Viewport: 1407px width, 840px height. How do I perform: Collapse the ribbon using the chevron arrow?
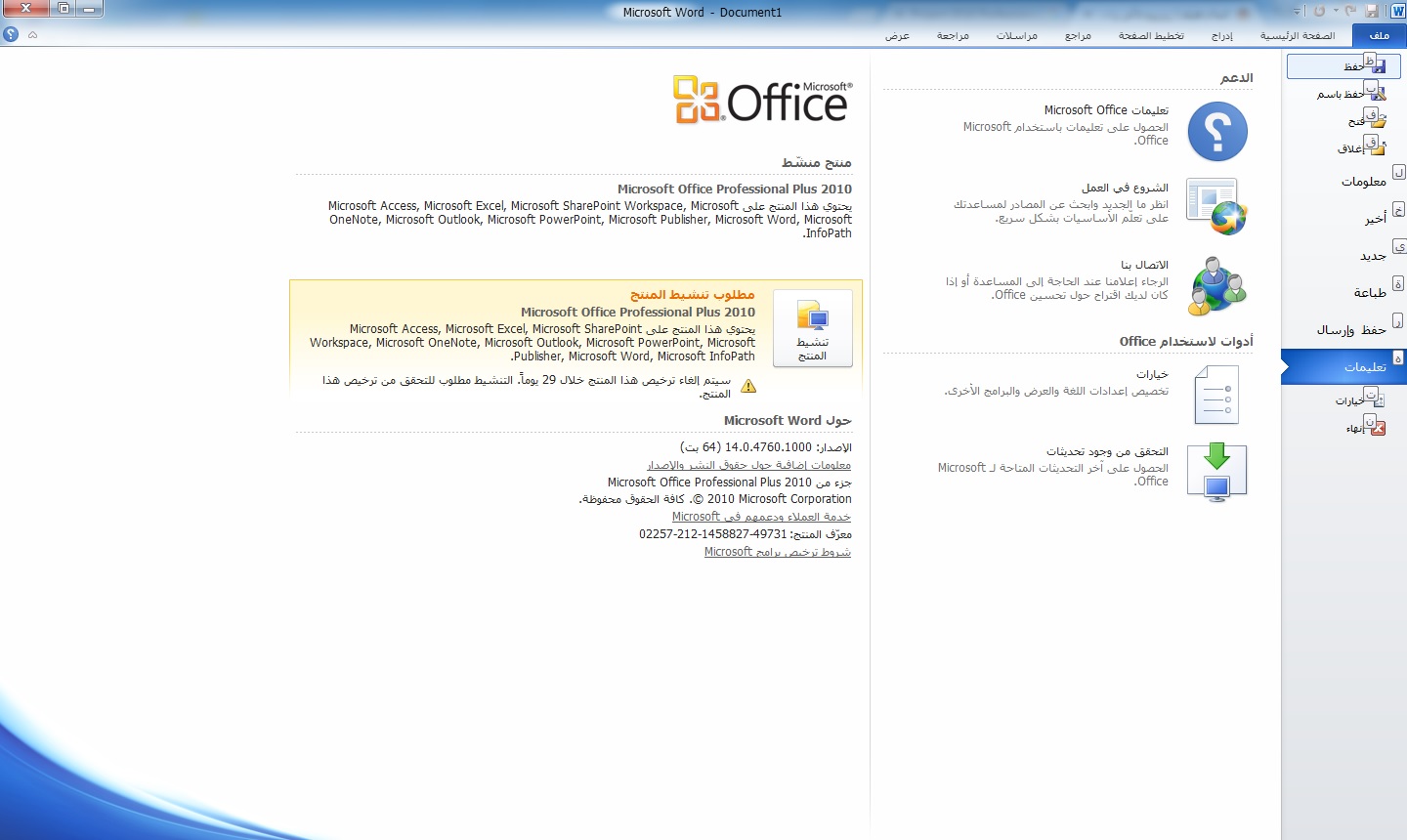click(x=32, y=34)
